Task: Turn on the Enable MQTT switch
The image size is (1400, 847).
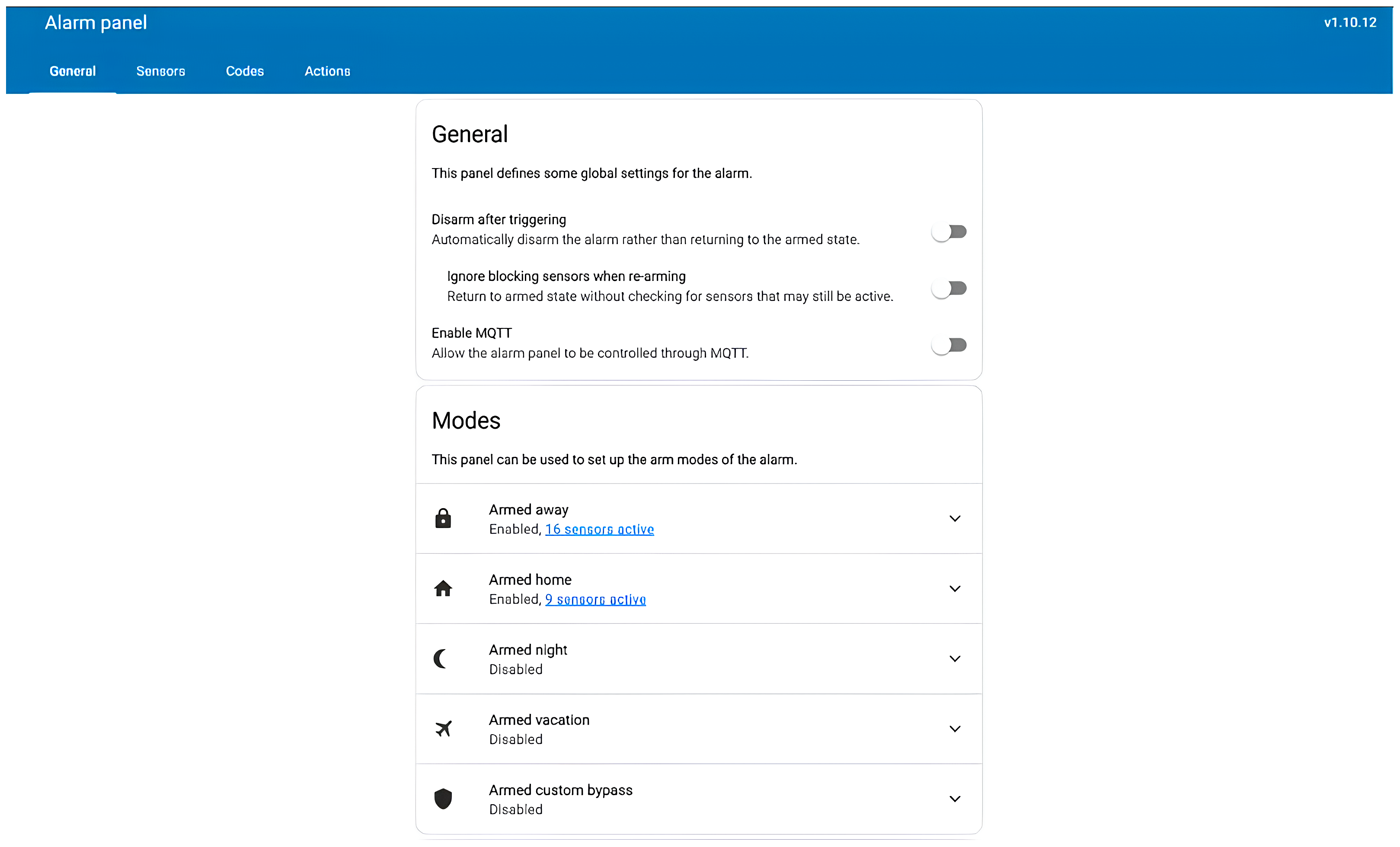Action: pos(948,345)
